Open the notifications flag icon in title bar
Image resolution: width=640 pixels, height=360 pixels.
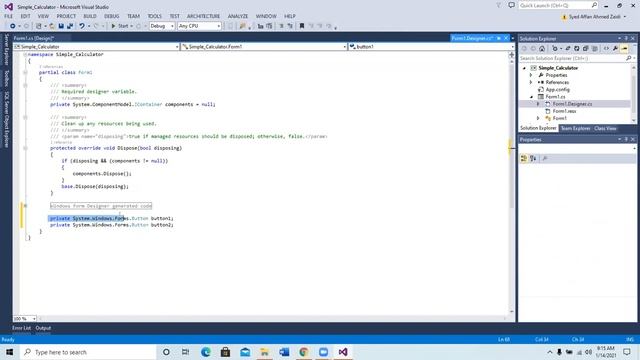pos(499,5)
